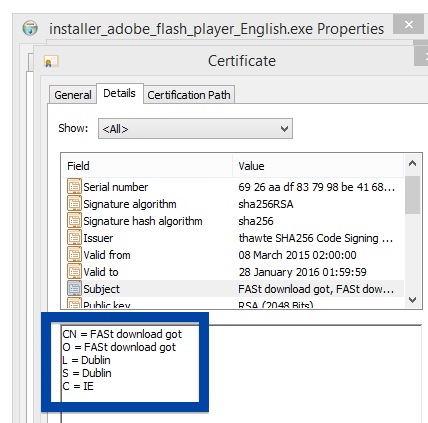
Task: Click the Signature hash algorithm icon
Action: (74, 220)
